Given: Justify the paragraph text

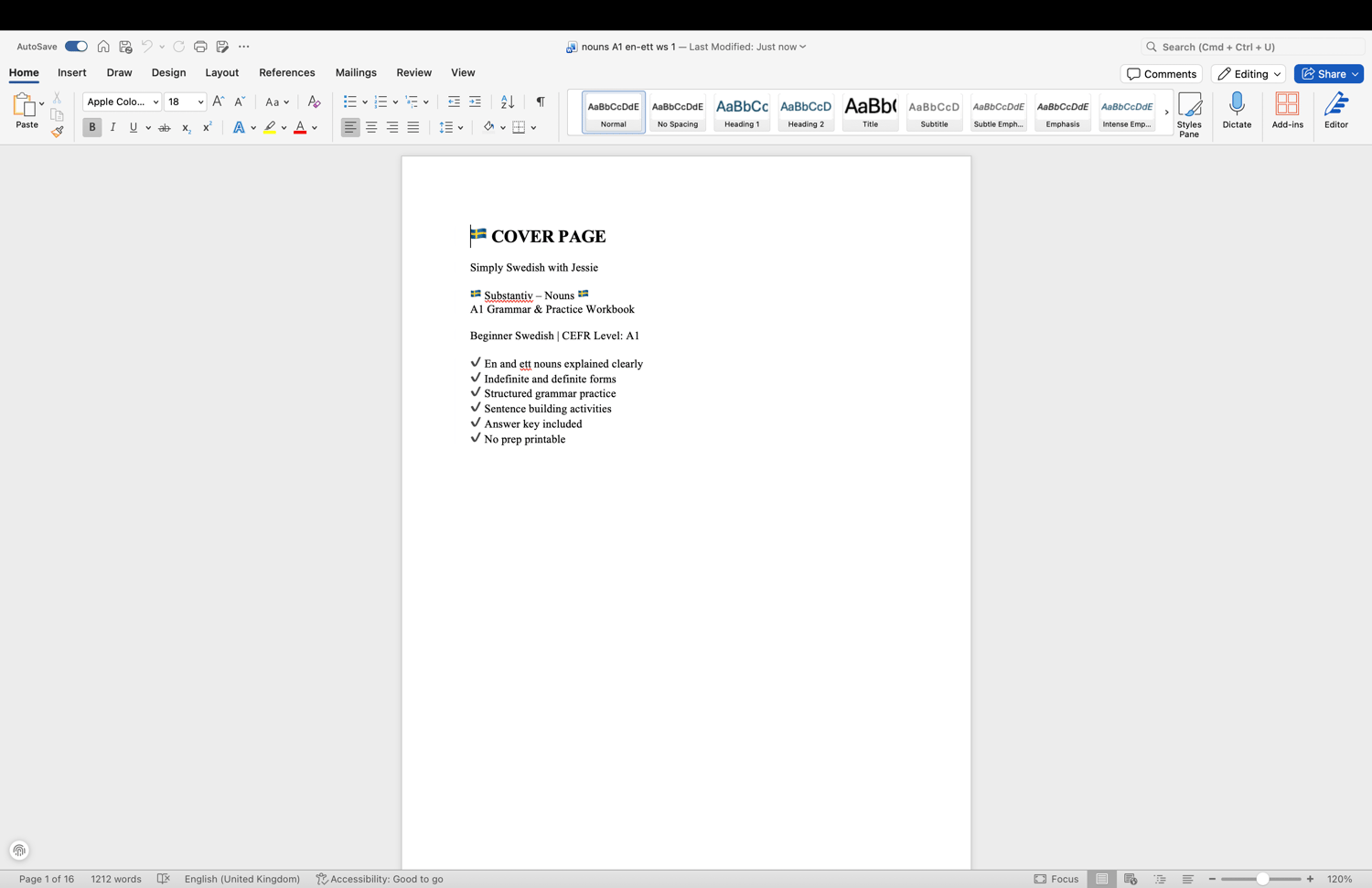Looking at the screenshot, I should click(x=413, y=127).
